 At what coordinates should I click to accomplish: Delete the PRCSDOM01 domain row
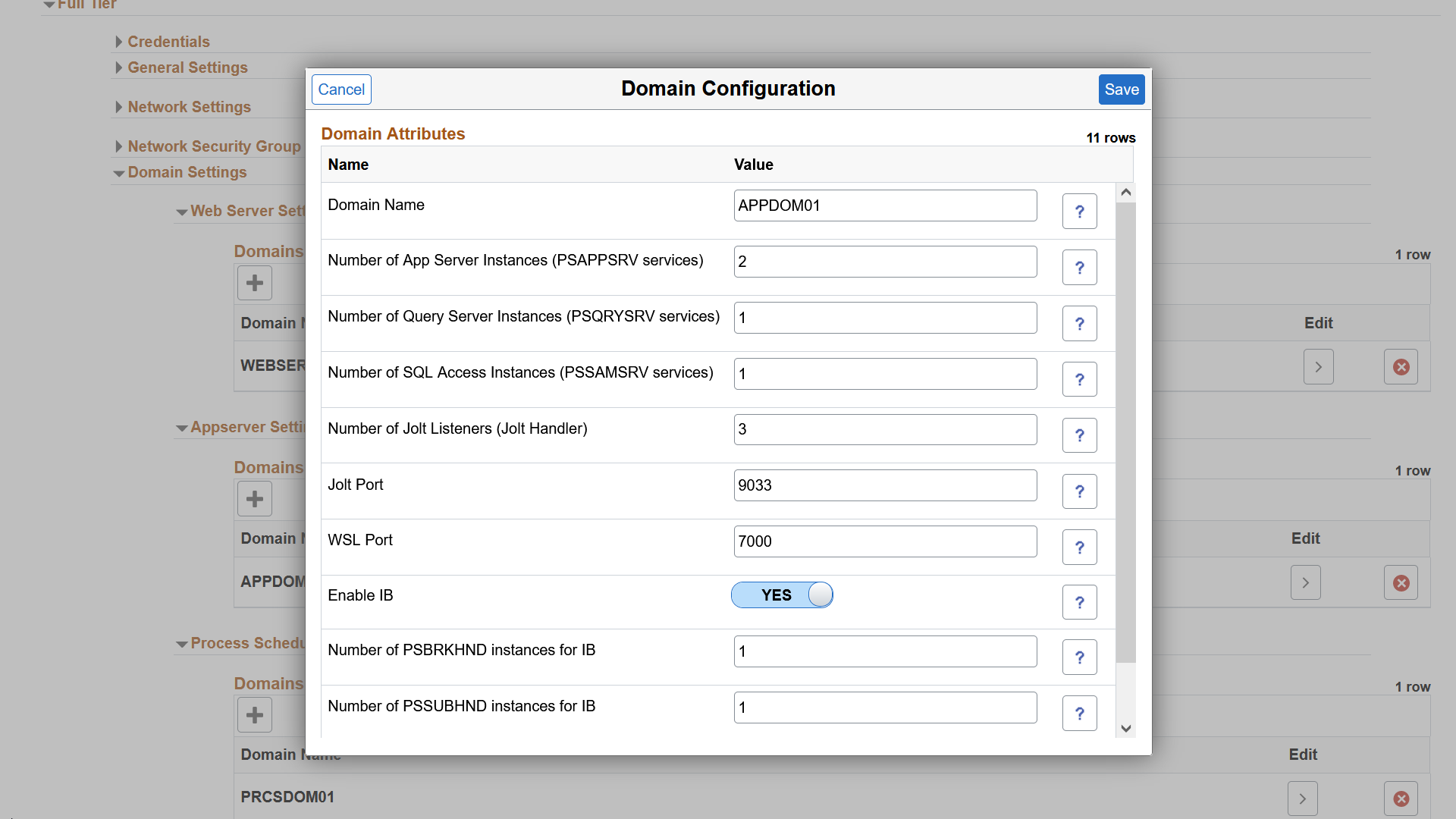pos(1401,799)
